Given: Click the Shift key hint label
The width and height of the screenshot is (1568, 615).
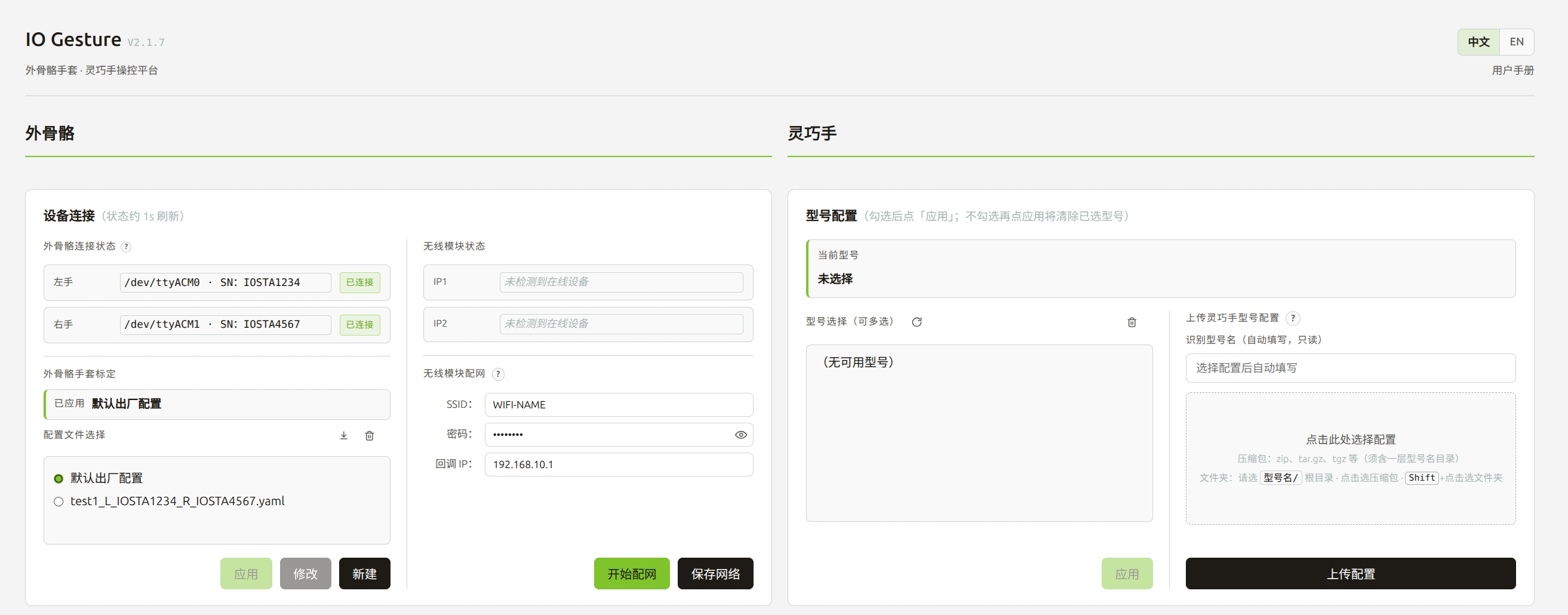Looking at the screenshot, I should point(1421,478).
